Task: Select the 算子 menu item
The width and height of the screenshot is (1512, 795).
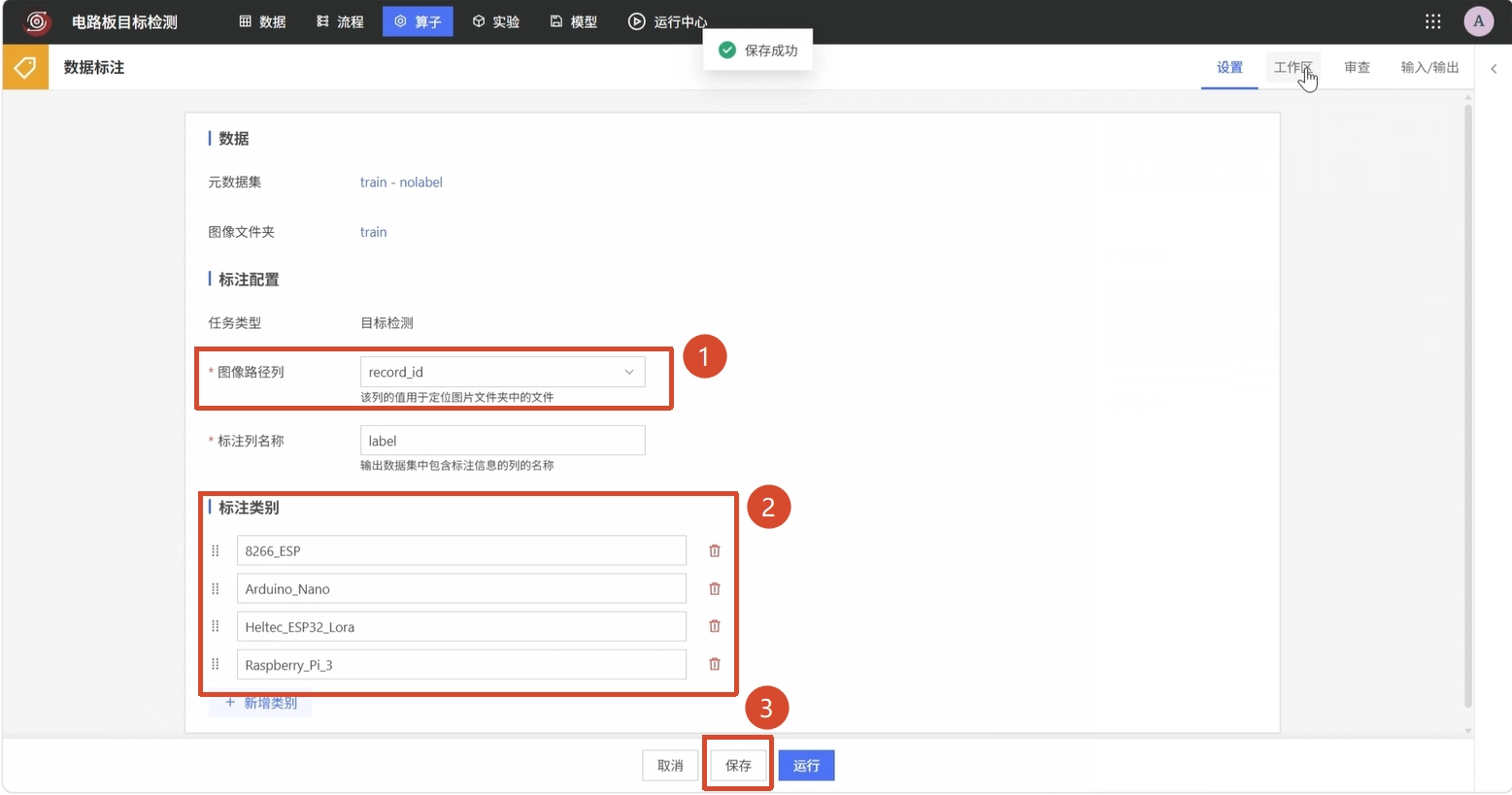Action: 418,21
